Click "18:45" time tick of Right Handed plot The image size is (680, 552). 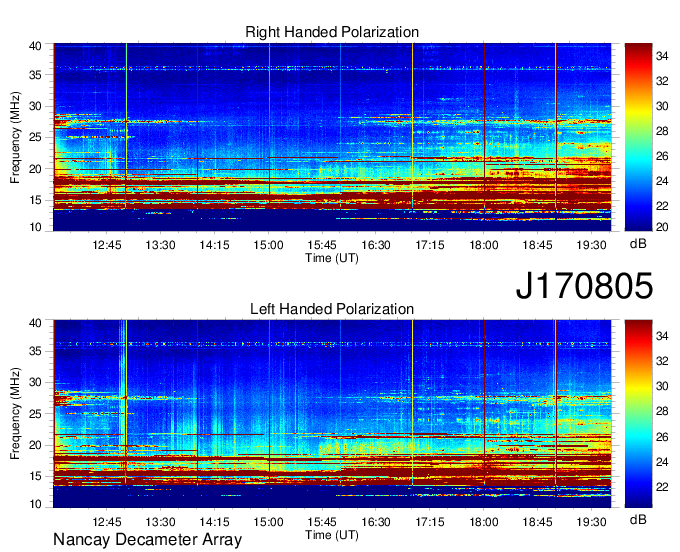[x=538, y=245]
